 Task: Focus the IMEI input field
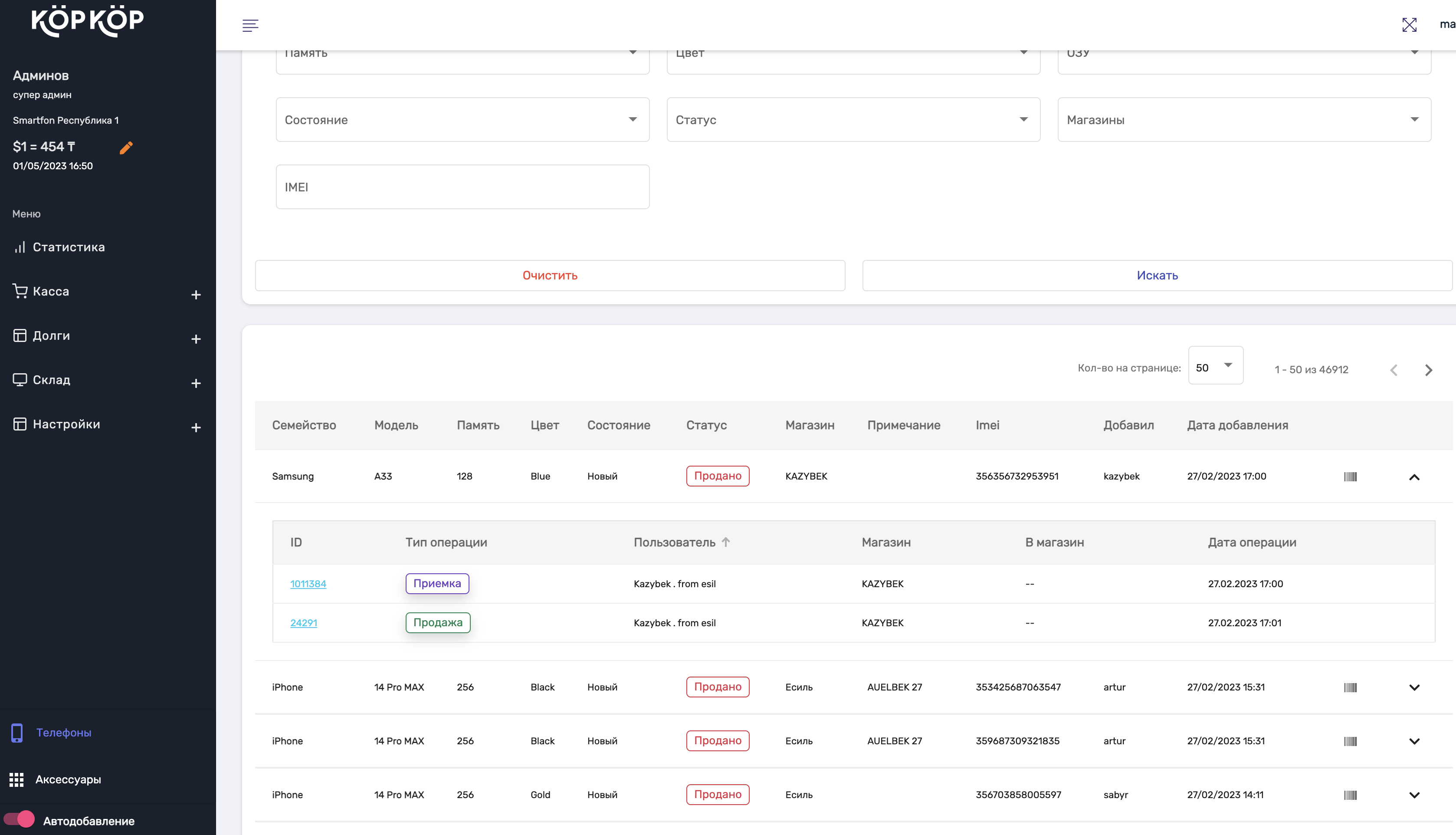click(x=462, y=187)
